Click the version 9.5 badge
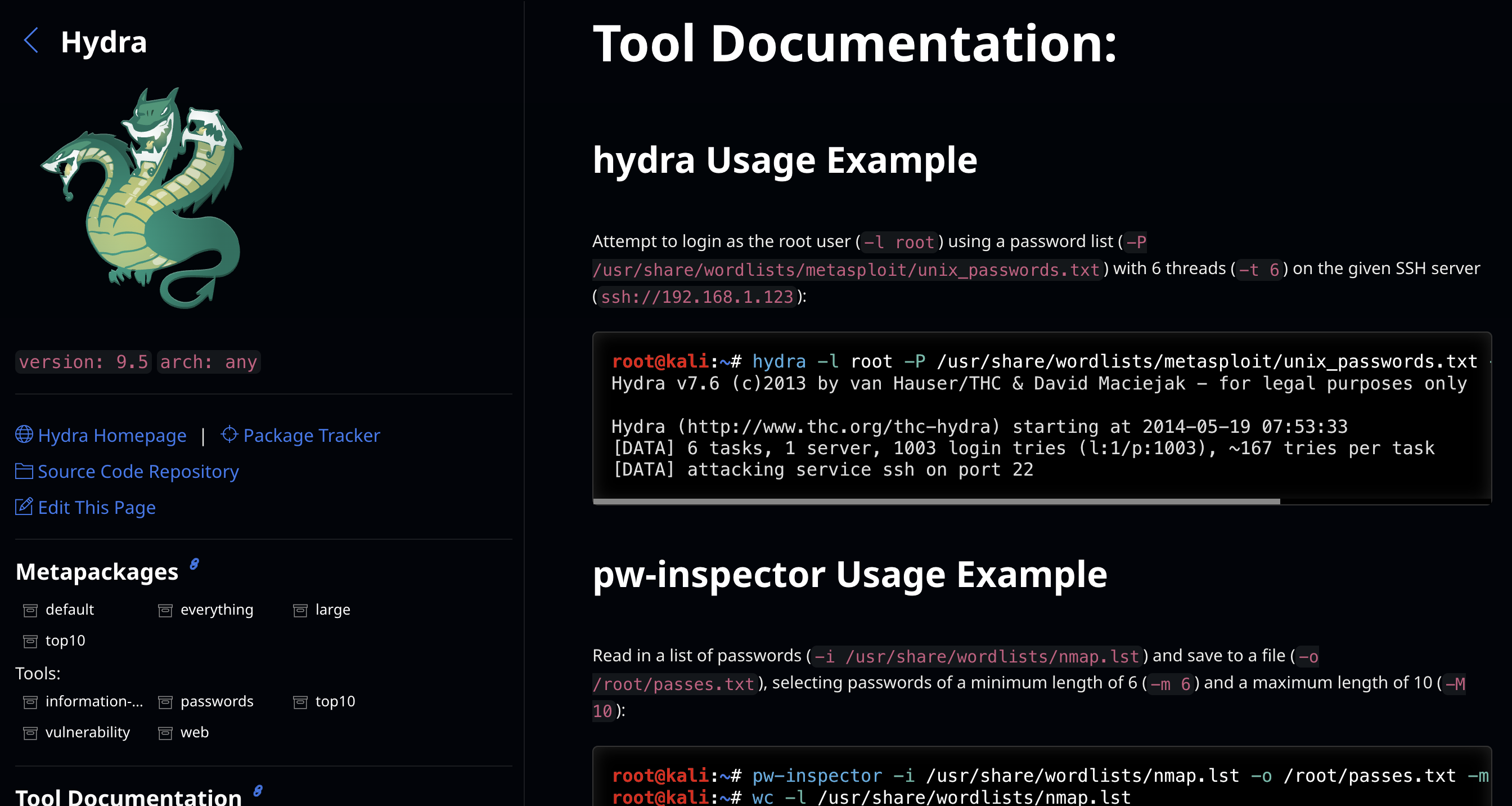Image resolution: width=1512 pixels, height=806 pixels. click(83, 362)
